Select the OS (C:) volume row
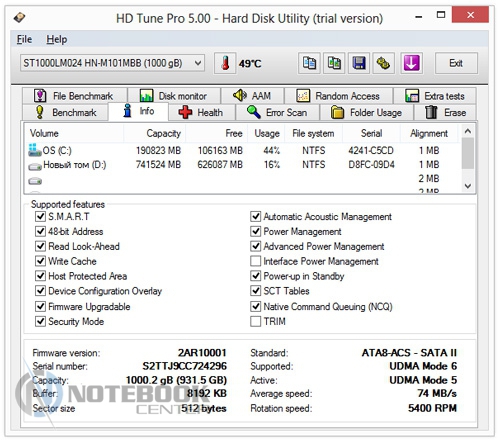 coord(243,150)
